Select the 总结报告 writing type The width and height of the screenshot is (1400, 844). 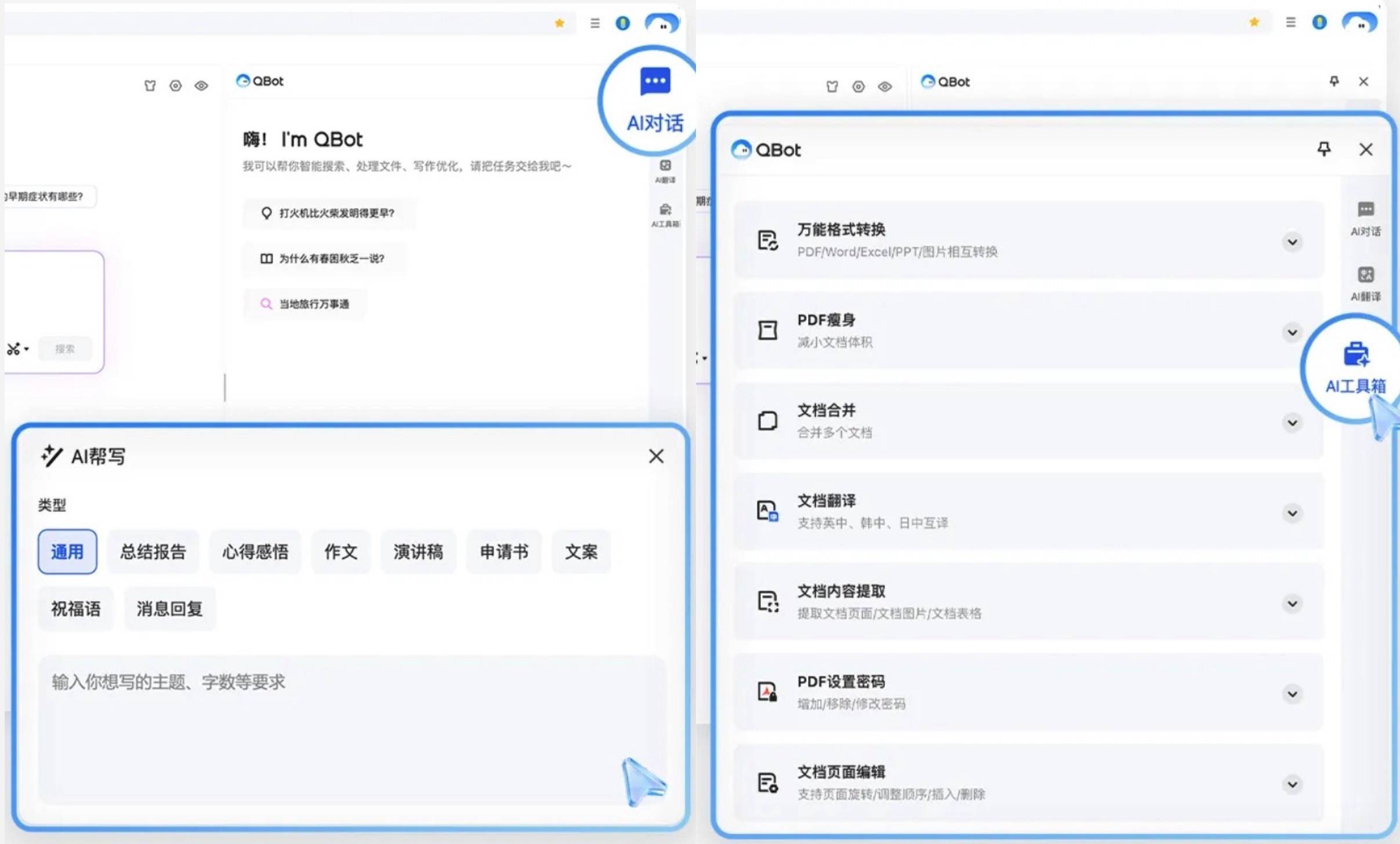tap(153, 551)
